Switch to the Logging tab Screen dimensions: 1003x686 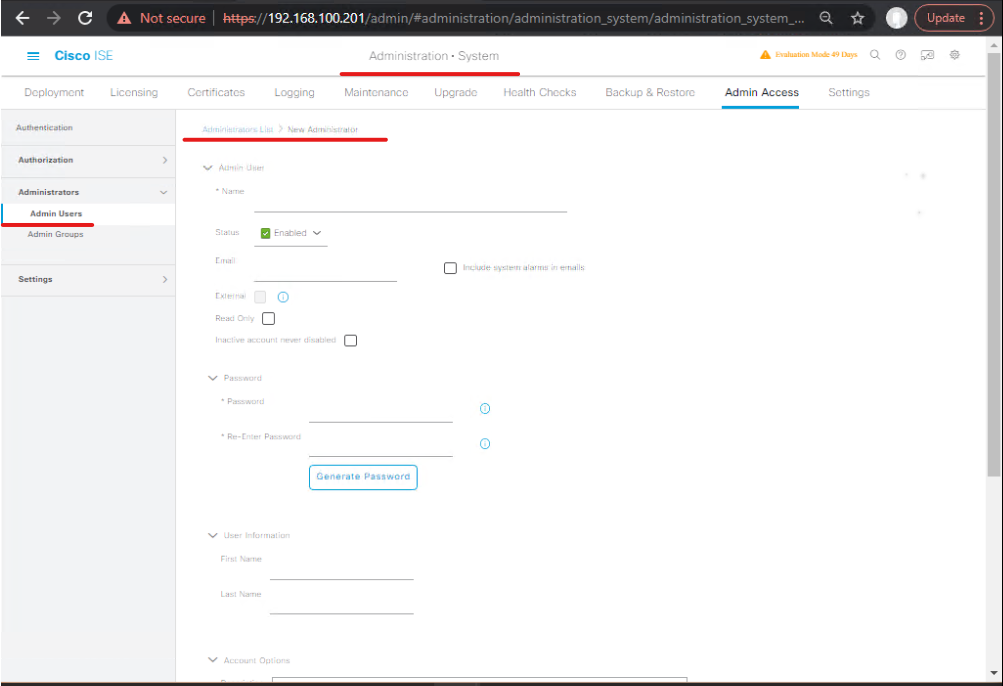click(294, 92)
